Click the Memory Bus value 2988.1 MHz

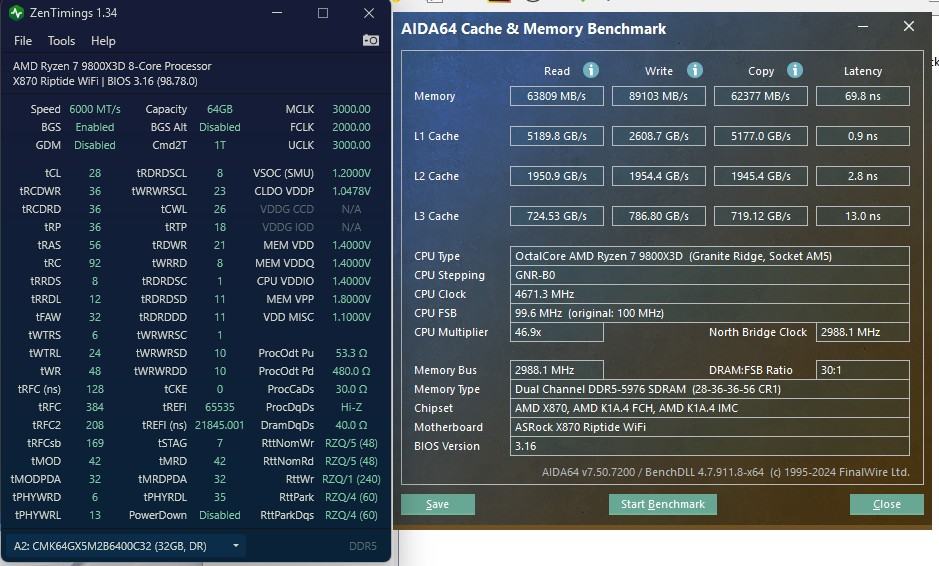click(556, 370)
